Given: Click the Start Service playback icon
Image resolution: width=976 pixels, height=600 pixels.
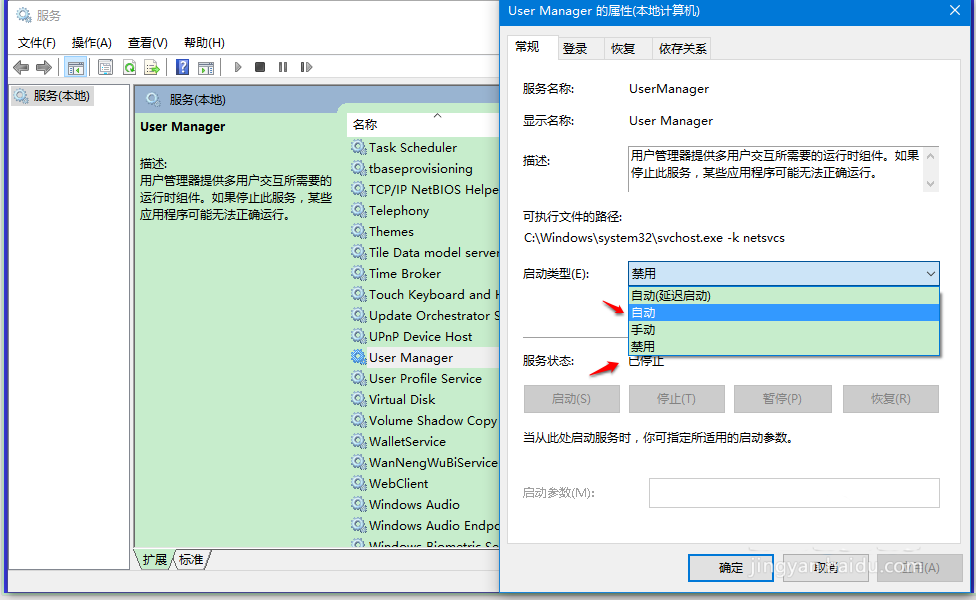Looking at the screenshot, I should 237,67.
